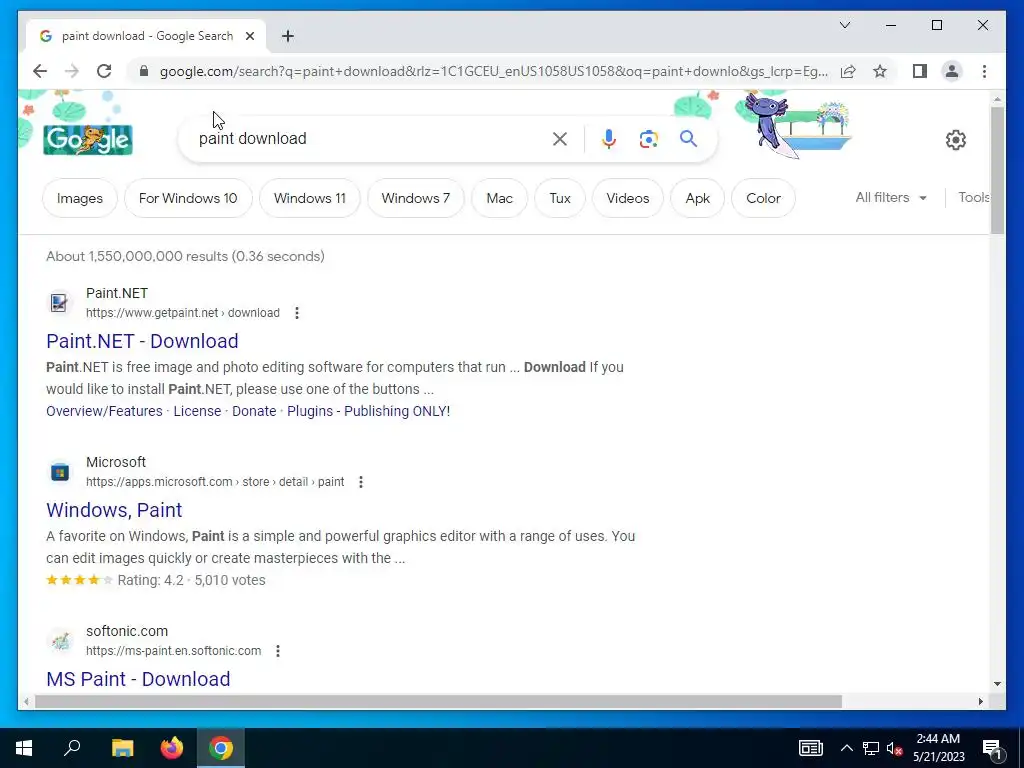This screenshot has height=768, width=1024.
Task: Open the MS Paint - Download result
Action: 138,679
